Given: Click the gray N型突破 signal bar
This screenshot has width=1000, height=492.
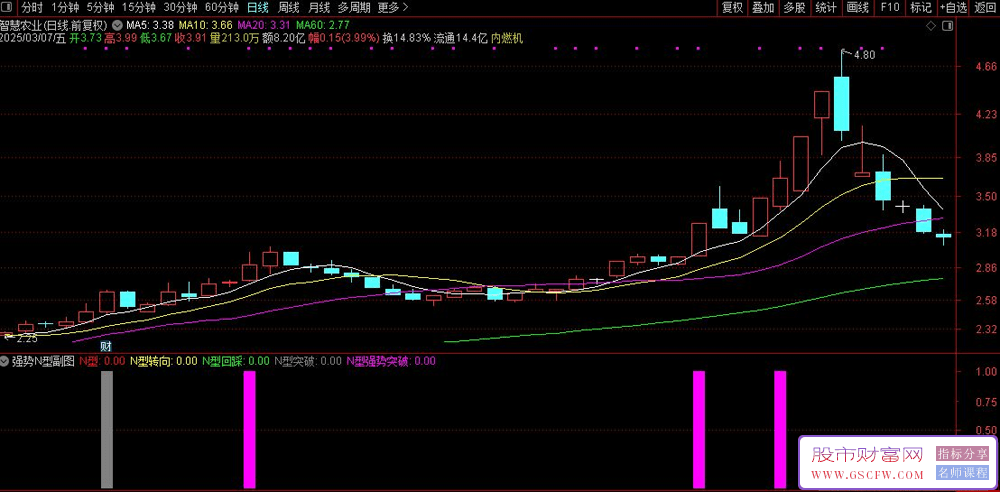Looking at the screenshot, I should pyautogui.click(x=107, y=429).
